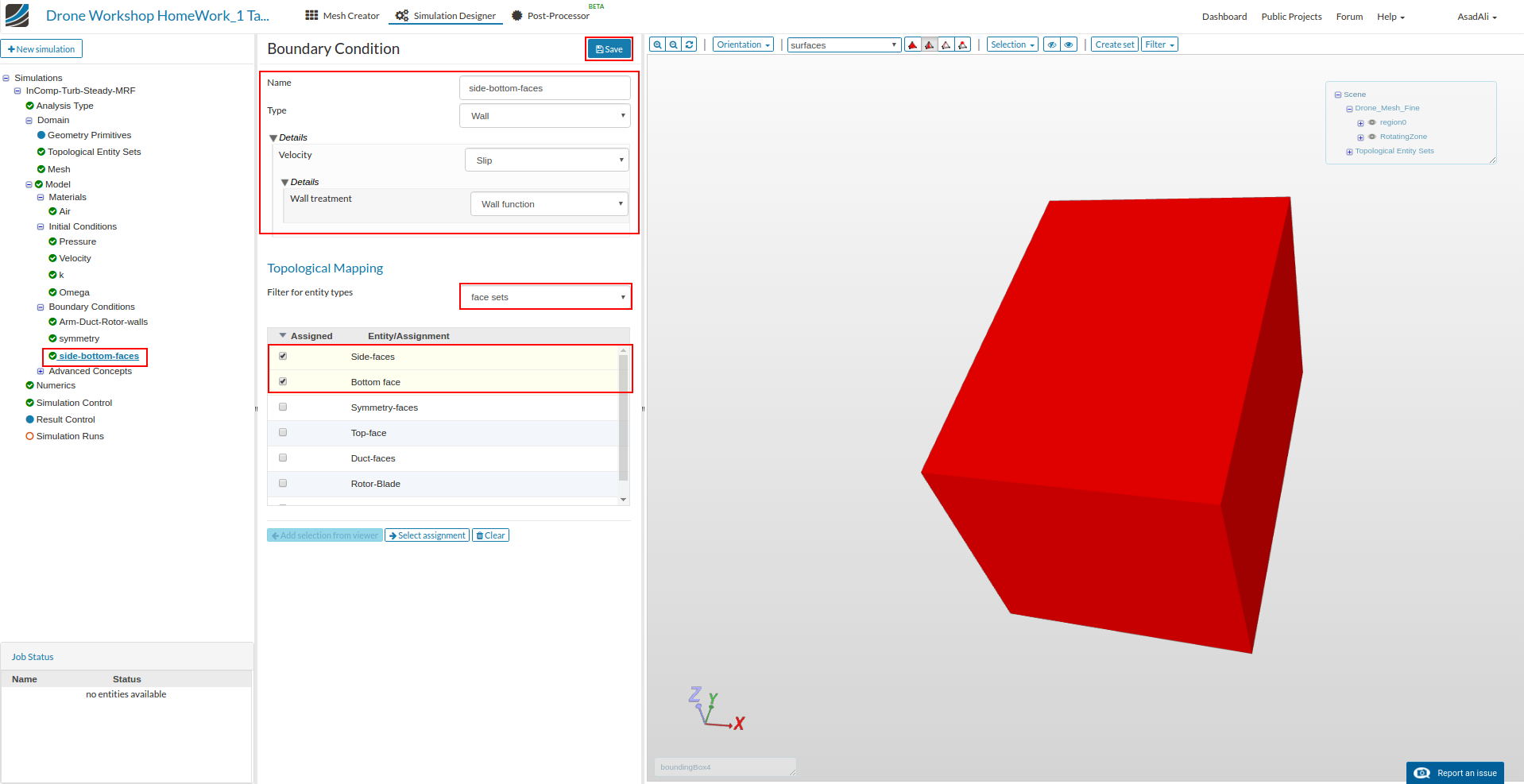
Task: Click the green check beside Numerics
Action: (x=29, y=385)
